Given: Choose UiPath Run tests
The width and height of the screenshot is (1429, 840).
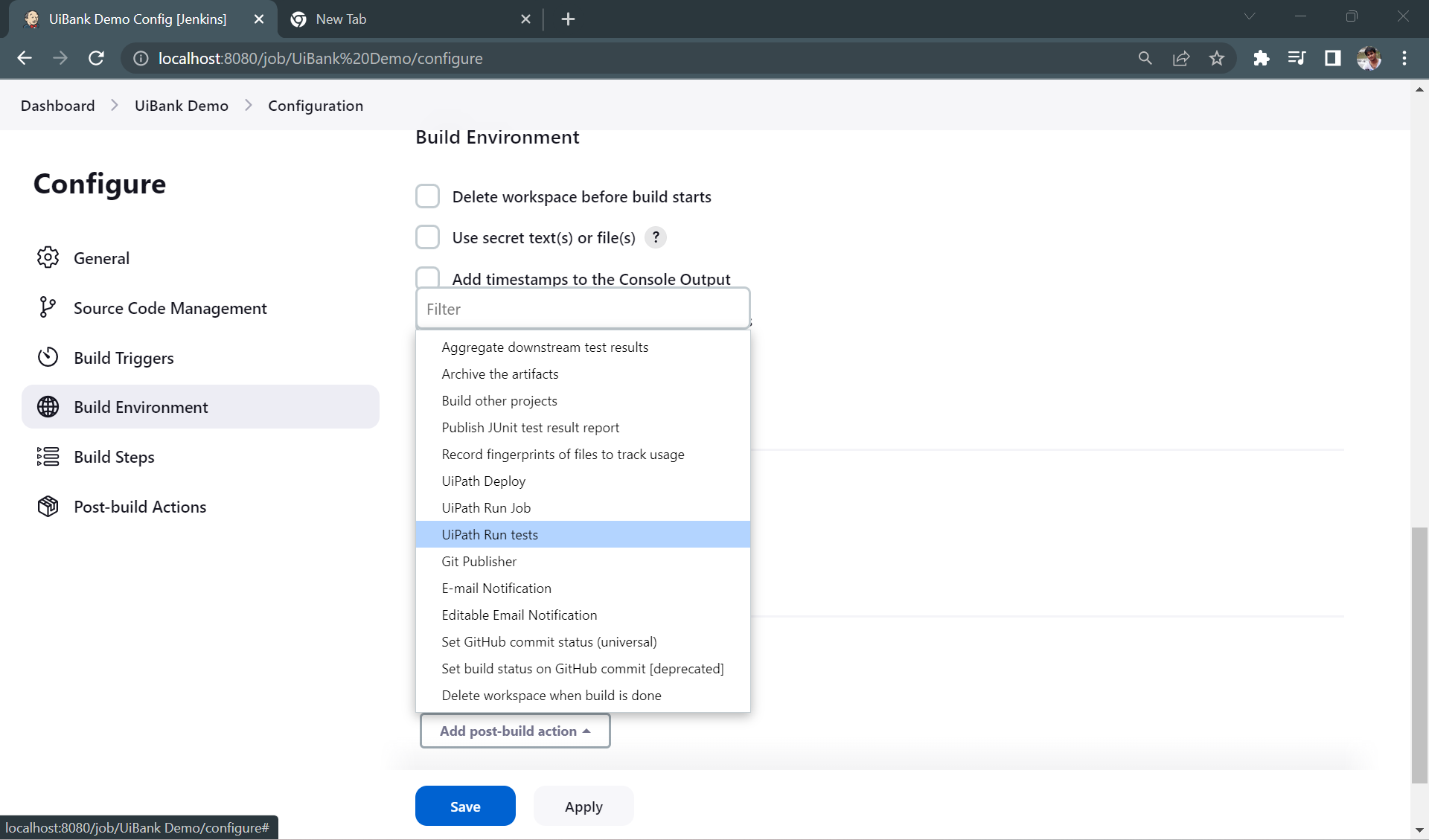Looking at the screenshot, I should coord(583,535).
